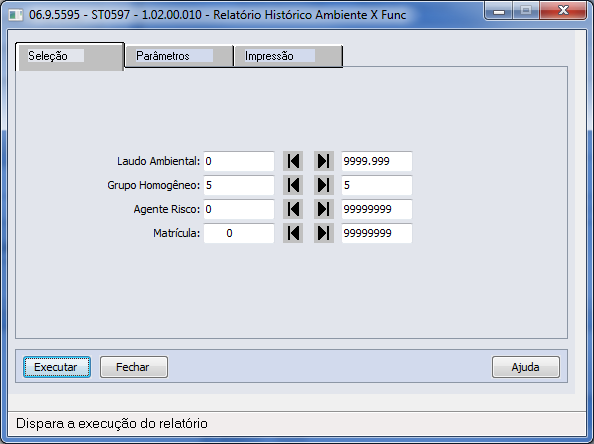
Task: Click the Fechar button
Action: [x=134, y=367]
